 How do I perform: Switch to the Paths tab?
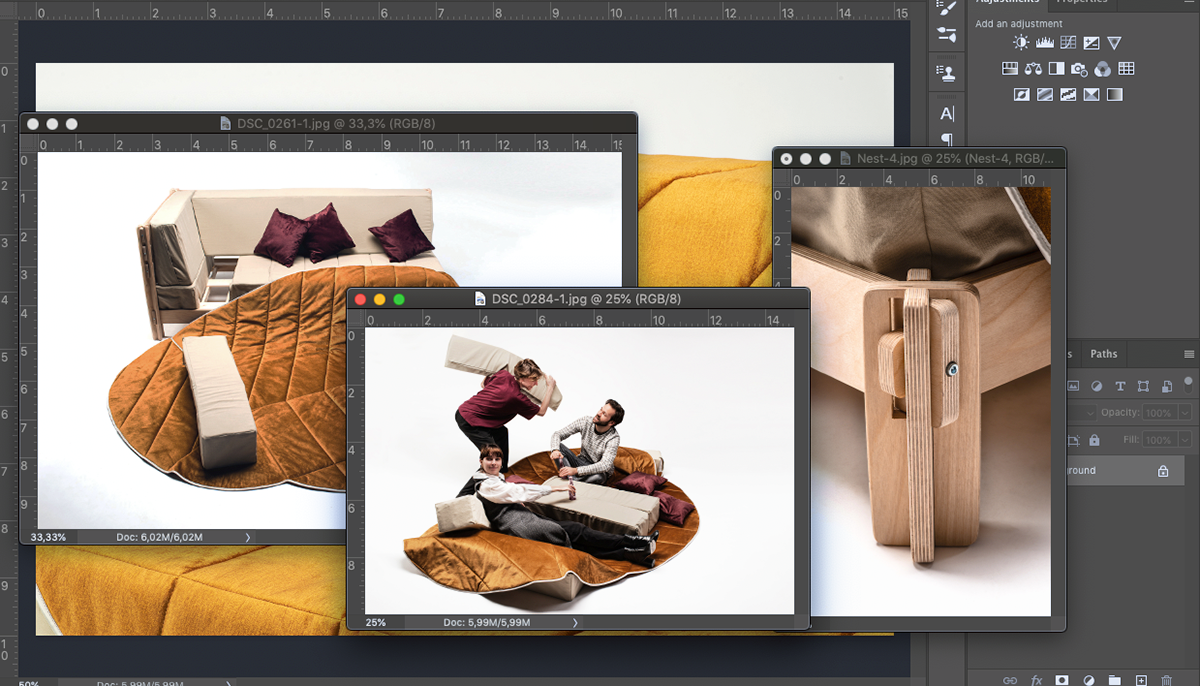click(x=1104, y=354)
